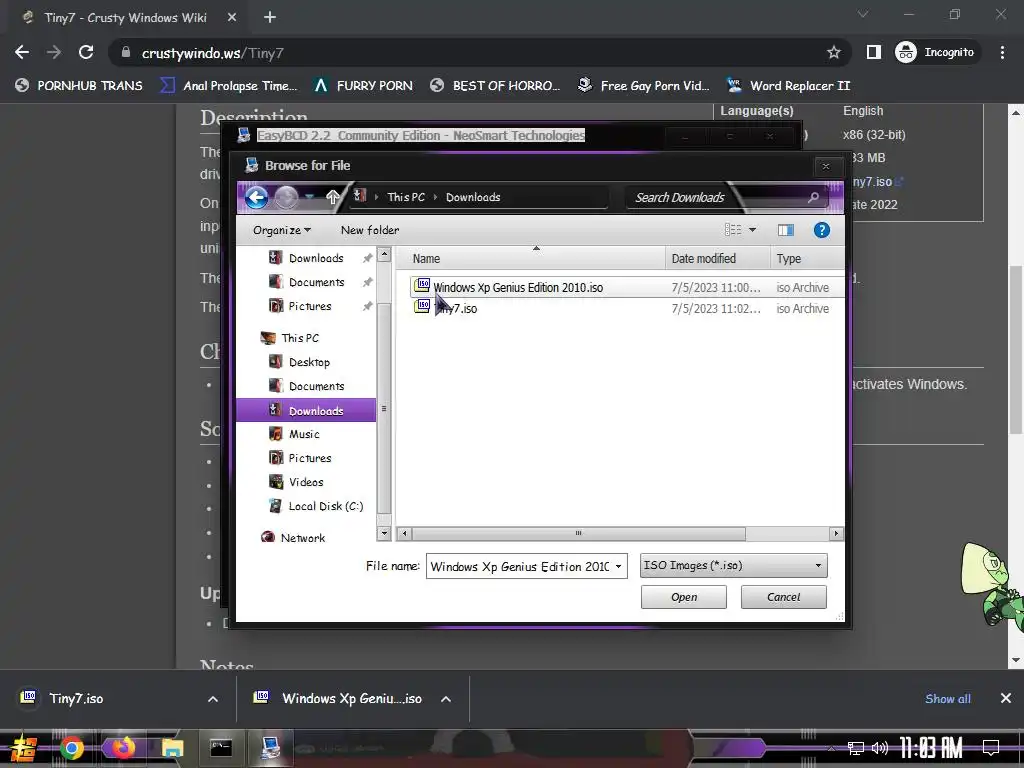Image resolution: width=1024 pixels, height=768 pixels.
Task: Click ISO icon of Windows Xp Genius Edition
Action: (422, 285)
